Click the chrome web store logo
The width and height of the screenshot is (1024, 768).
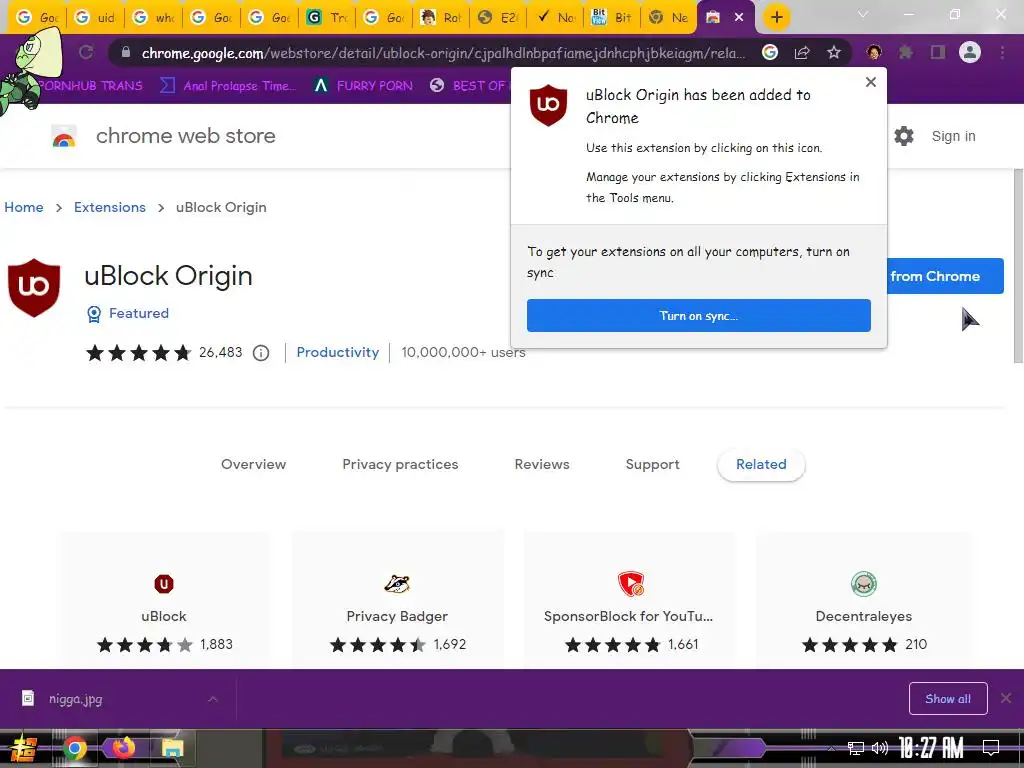(64, 136)
